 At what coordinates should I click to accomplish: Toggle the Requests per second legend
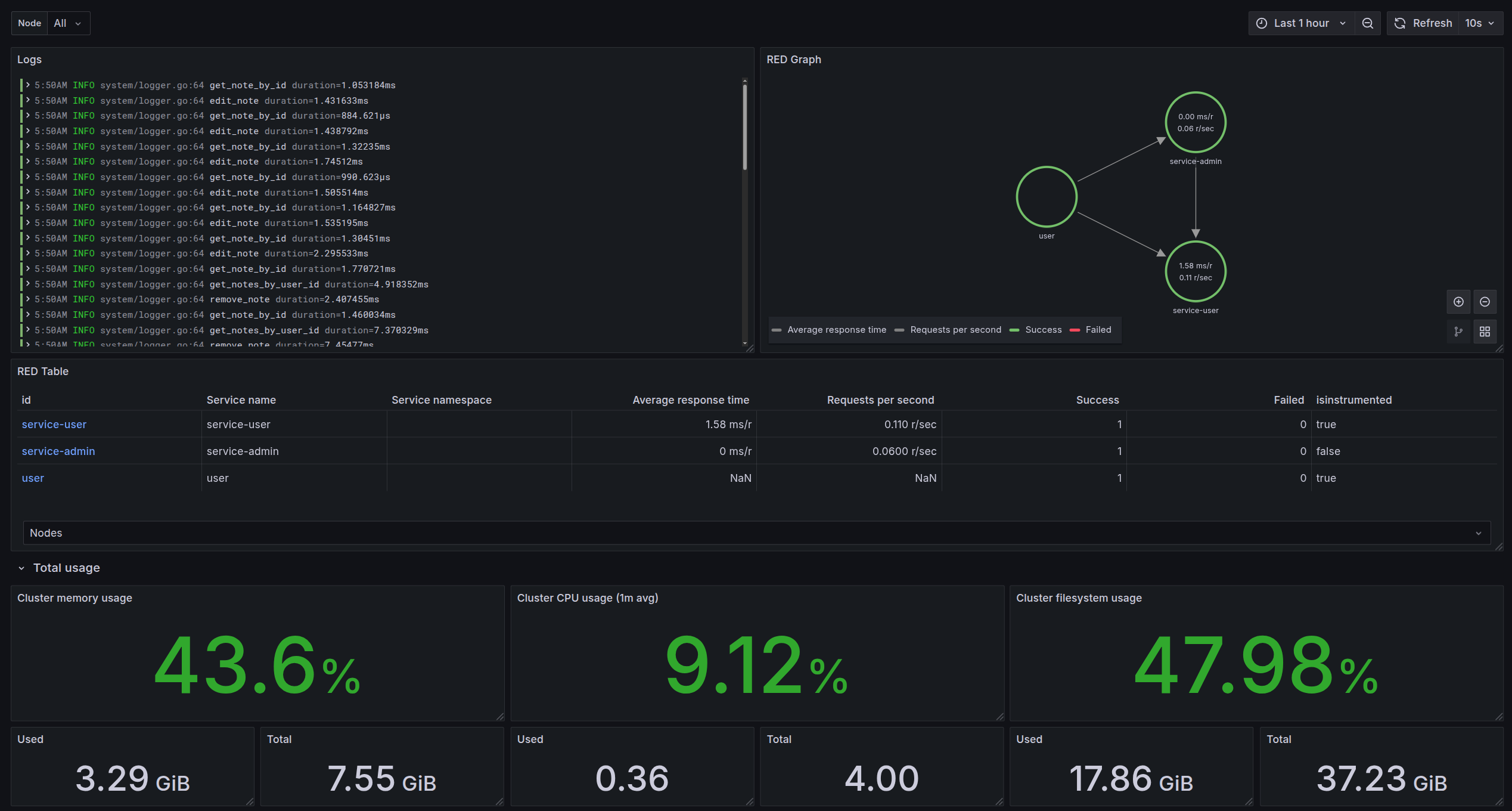tap(948, 330)
